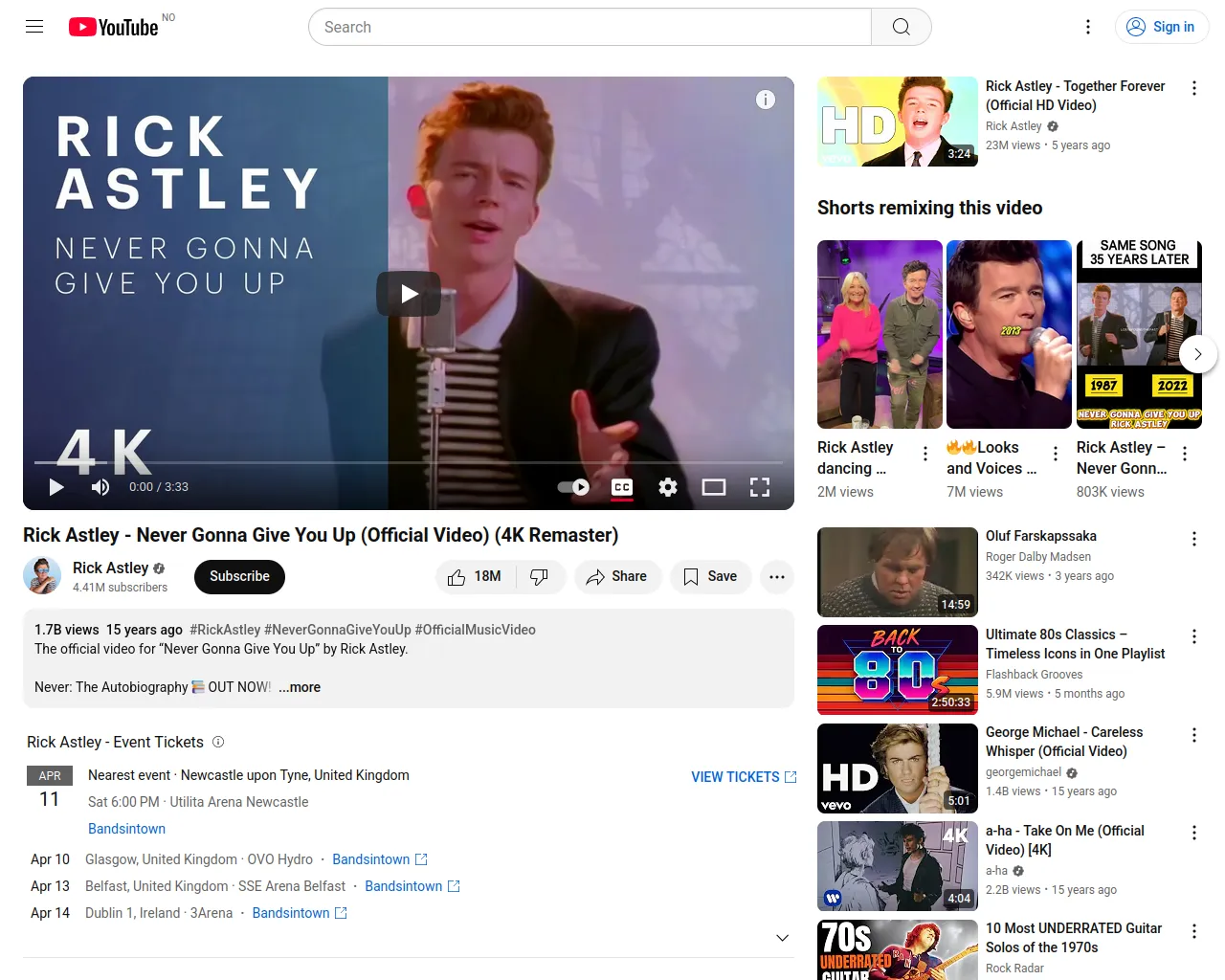1225x980 pixels.
Task: Focus the Search input field
Action: click(590, 27)
